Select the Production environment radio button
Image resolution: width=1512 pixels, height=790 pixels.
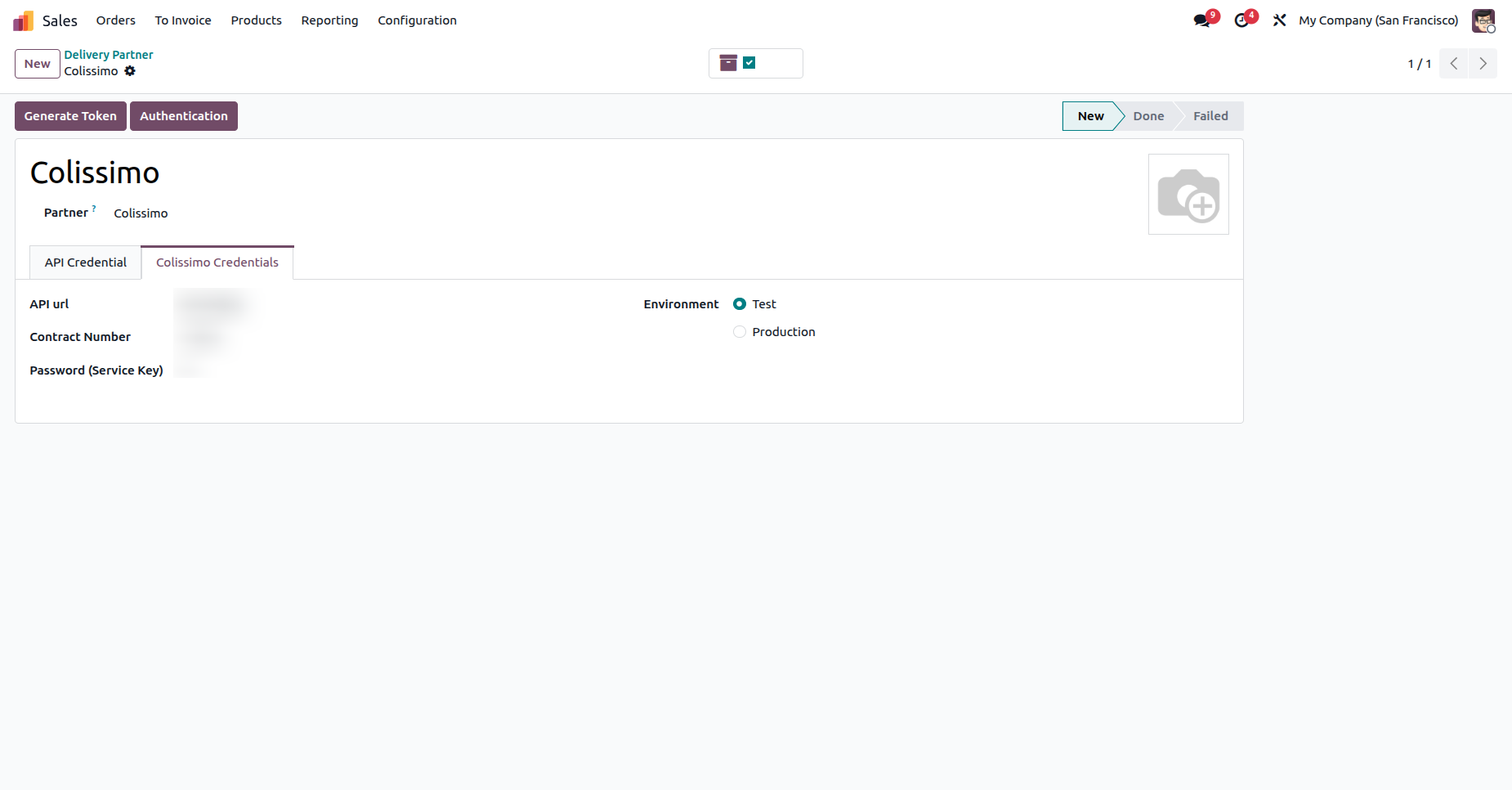(x=740, y=332)
